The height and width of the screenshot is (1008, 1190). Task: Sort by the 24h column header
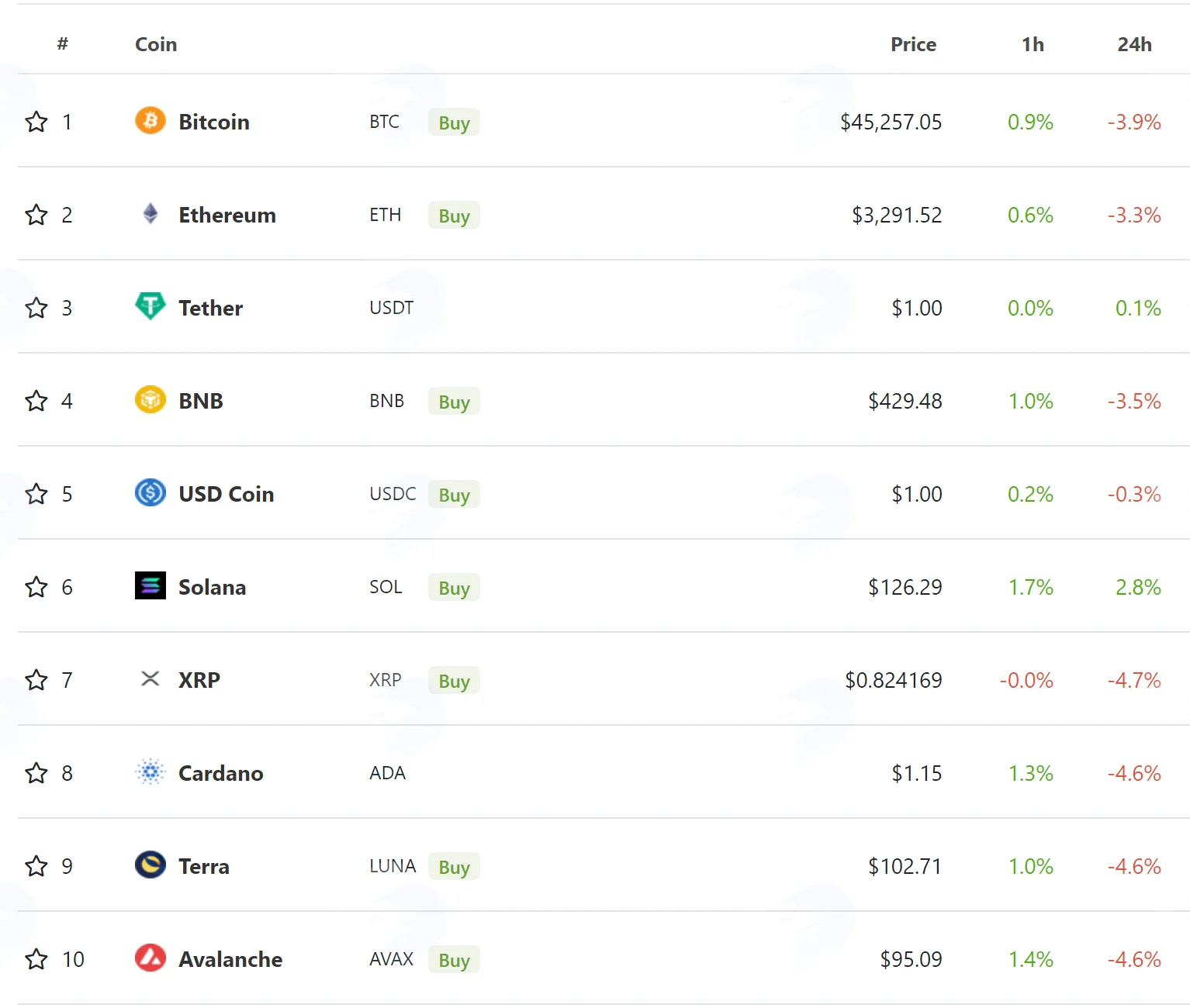[x=1134, y=44]
